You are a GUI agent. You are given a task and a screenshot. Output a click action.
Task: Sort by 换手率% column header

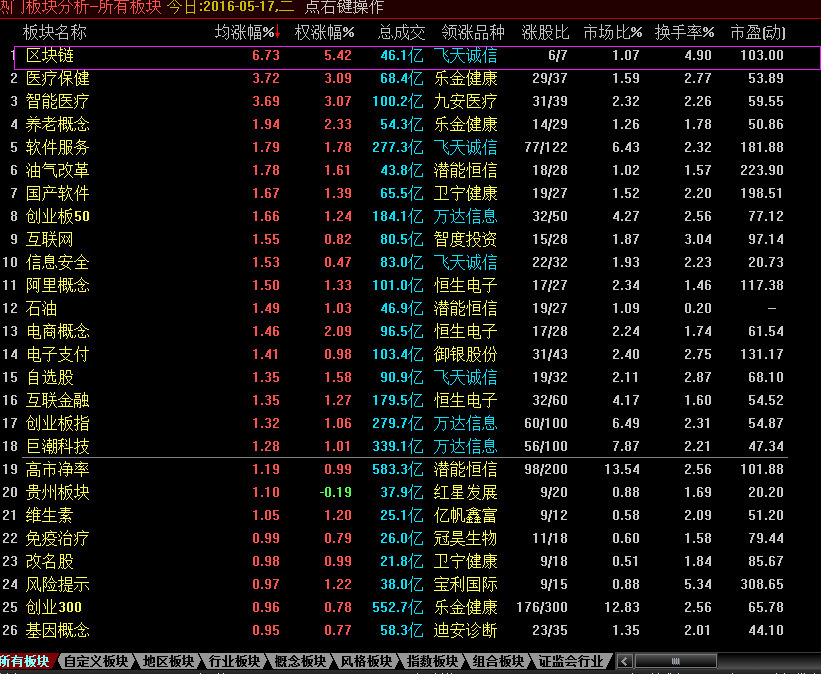(684, 32)
